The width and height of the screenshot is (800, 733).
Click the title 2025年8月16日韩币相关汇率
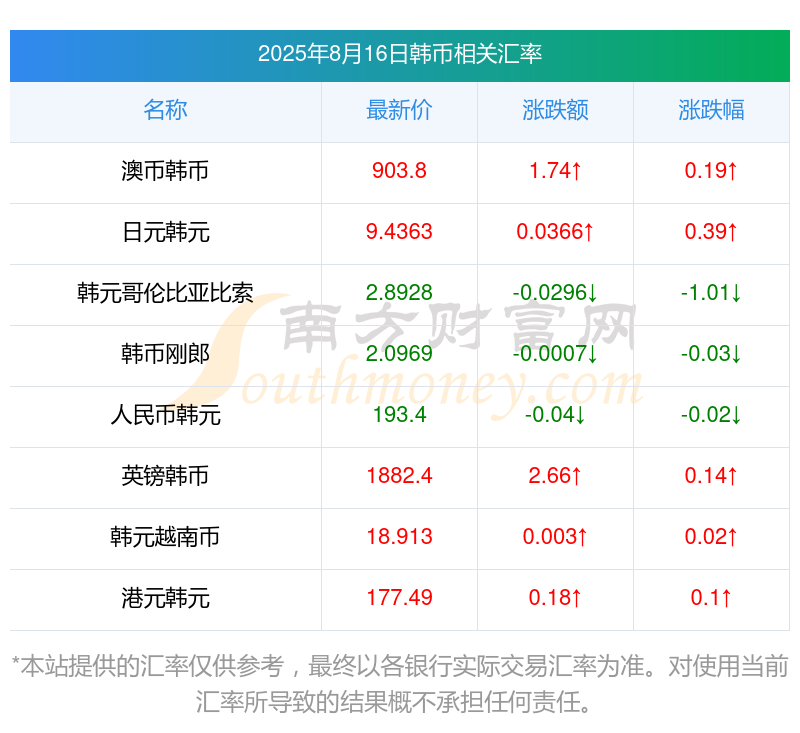point(399,54)
